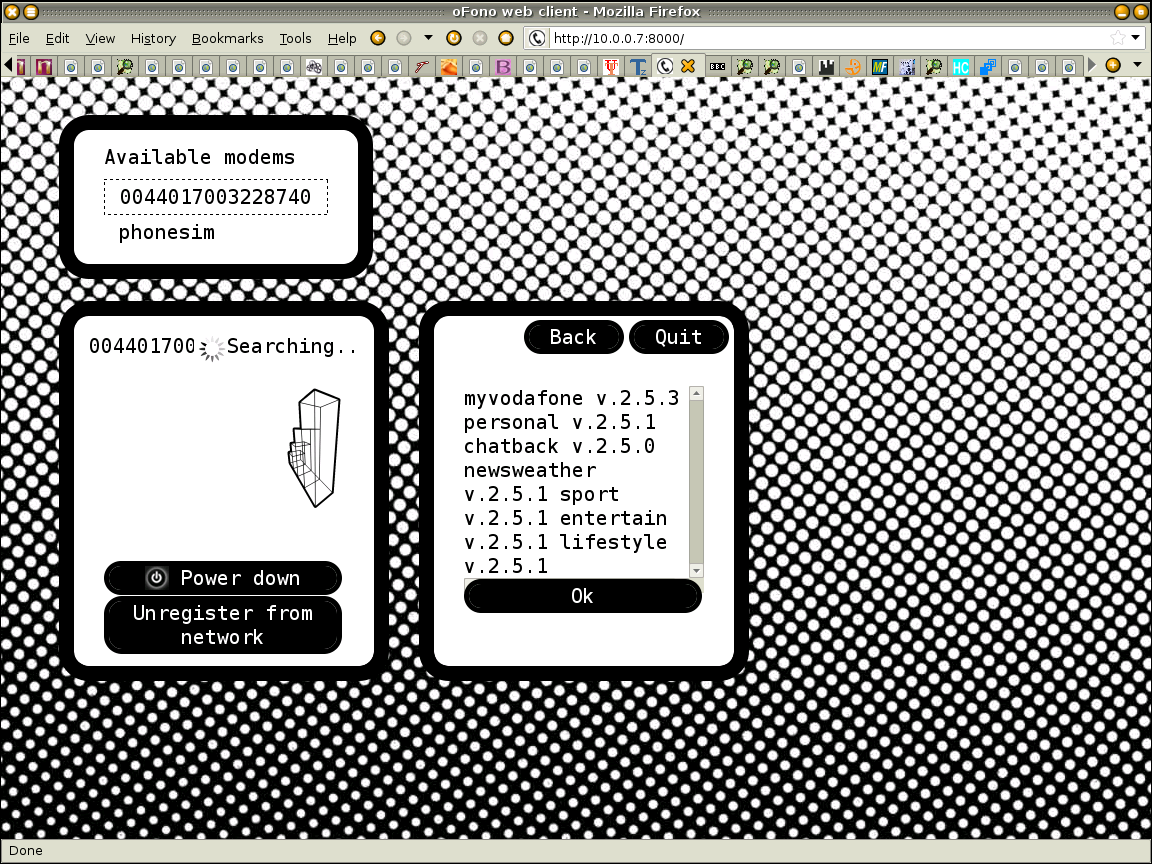
Task: Close the current tab with the orange X
Action: 688,67
